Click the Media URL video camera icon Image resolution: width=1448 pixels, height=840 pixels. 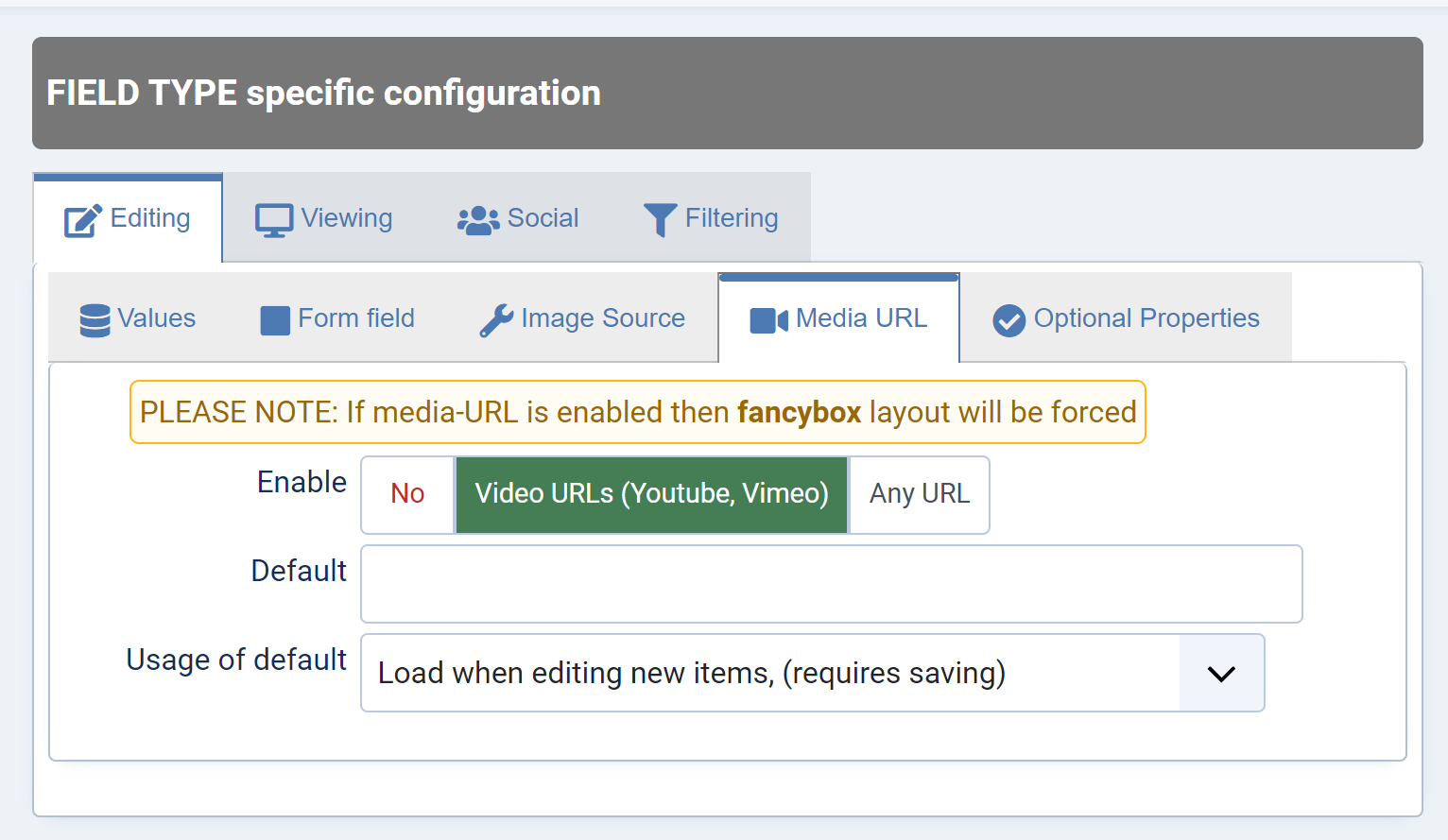(x=768, y=320)
